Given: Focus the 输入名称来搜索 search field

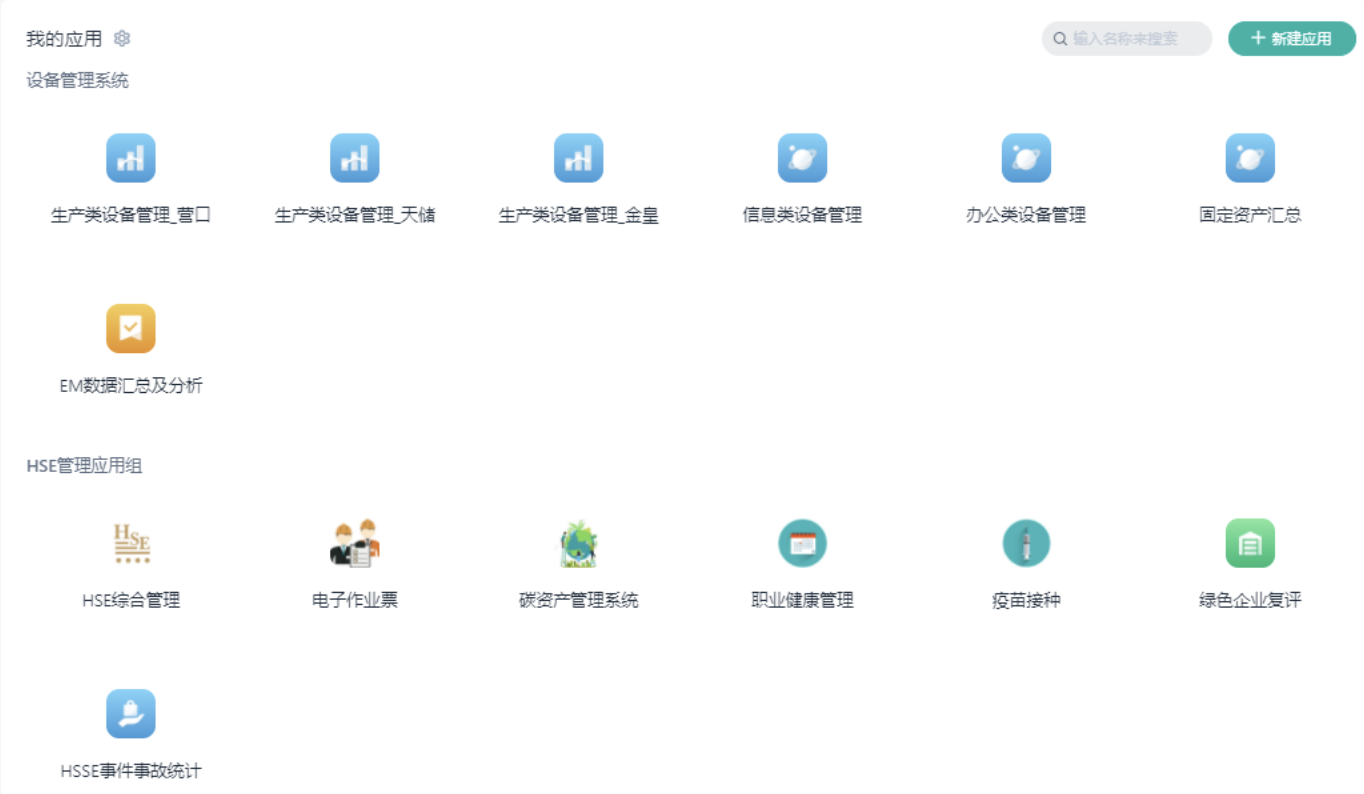Looking at the screenshot, I should pos(1127,39).
